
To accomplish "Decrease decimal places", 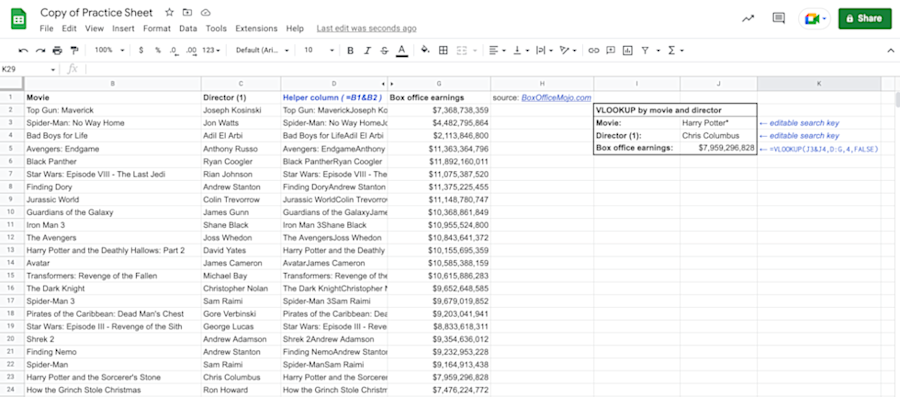I will (174, 50).
